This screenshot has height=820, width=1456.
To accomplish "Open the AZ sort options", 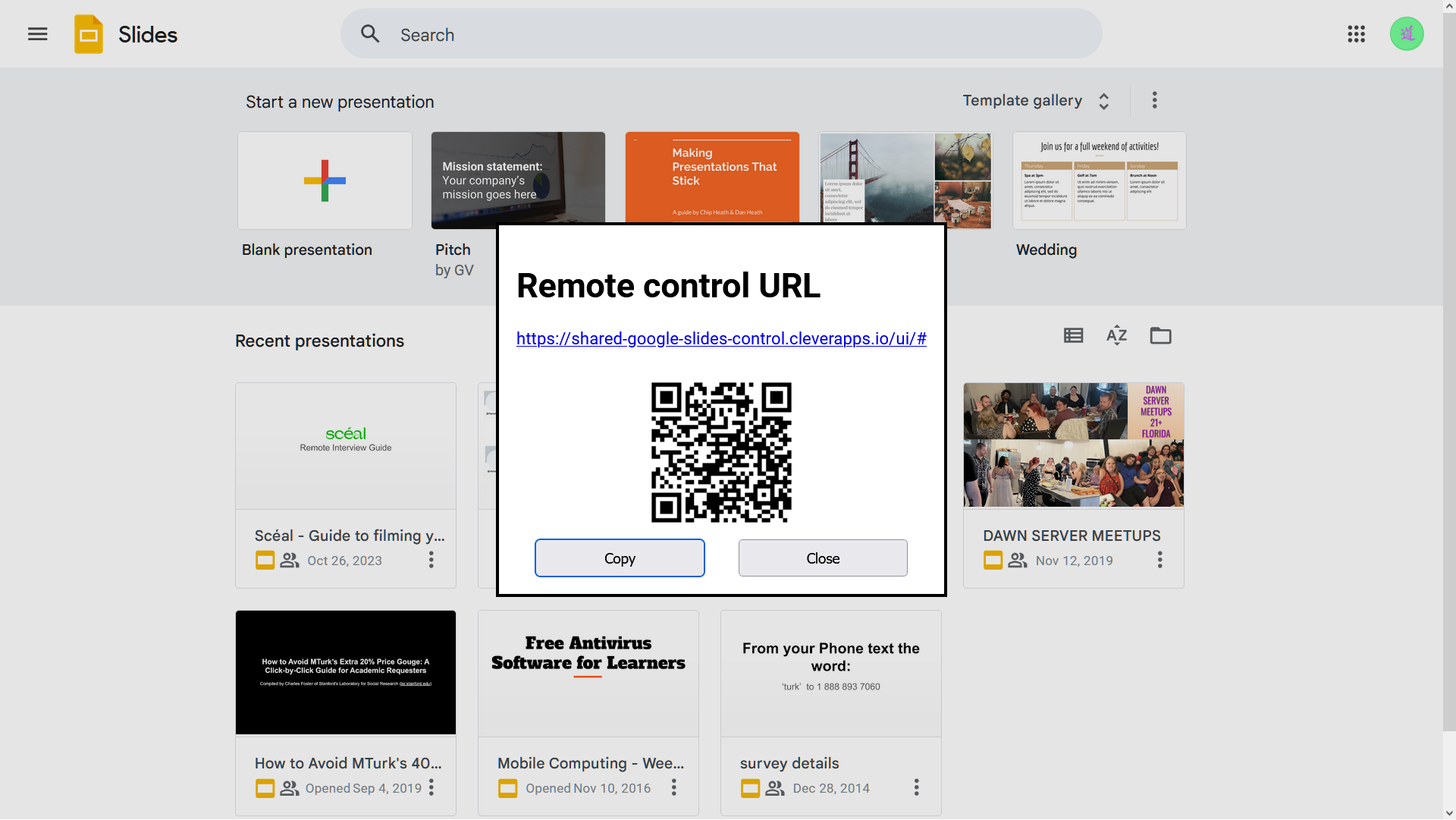I will pyautogui.click(x=1116, y=335).
